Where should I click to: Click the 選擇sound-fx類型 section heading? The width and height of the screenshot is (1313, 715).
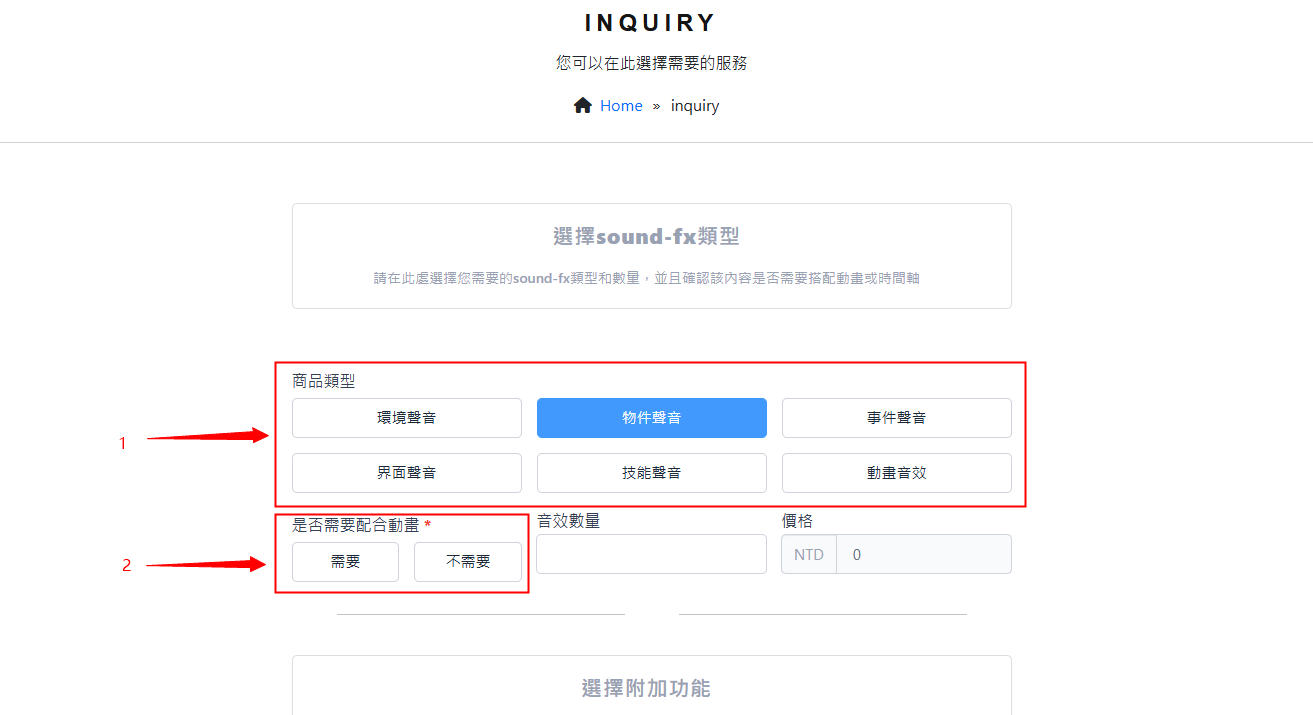pyautogui.click(x=646, y=237)
